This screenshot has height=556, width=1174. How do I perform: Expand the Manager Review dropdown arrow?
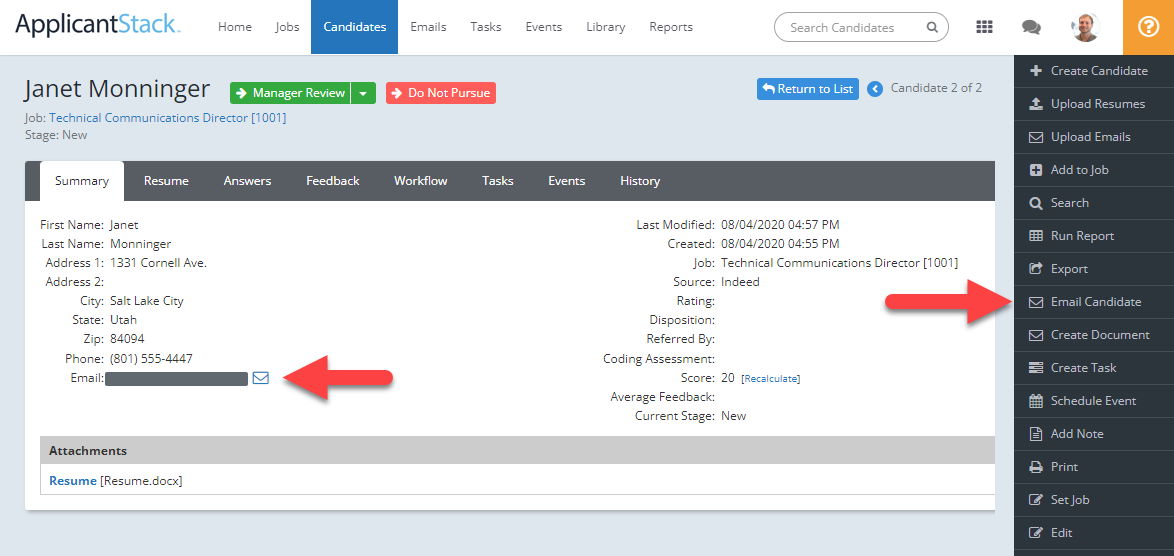(x=364, y=93)
